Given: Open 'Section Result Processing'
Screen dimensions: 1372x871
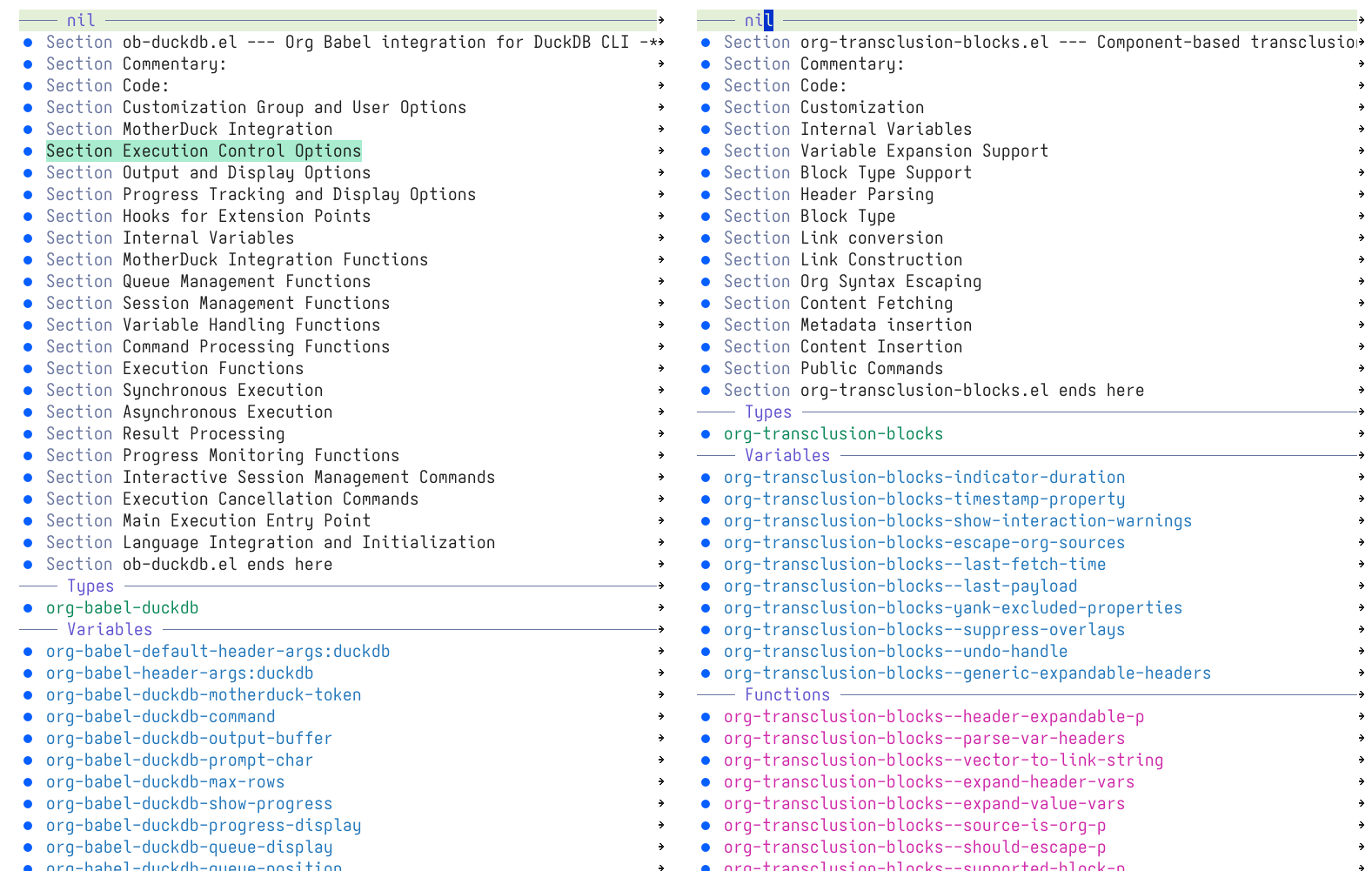Looking at the screenshot, I should (165, 433).
